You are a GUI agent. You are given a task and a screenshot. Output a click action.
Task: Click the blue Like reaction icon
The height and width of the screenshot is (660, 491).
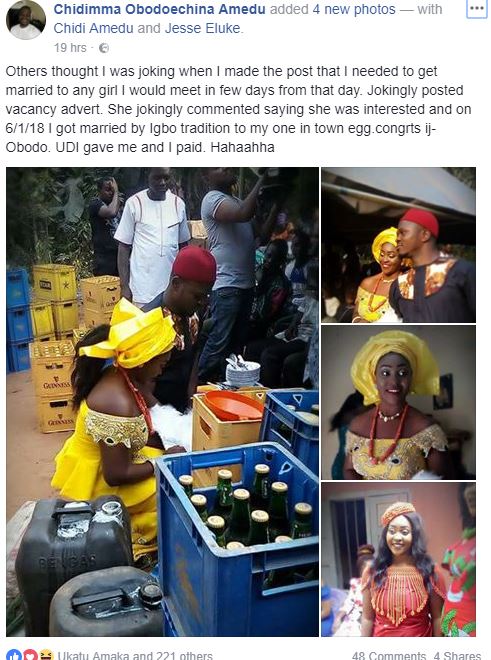(13, 655)
